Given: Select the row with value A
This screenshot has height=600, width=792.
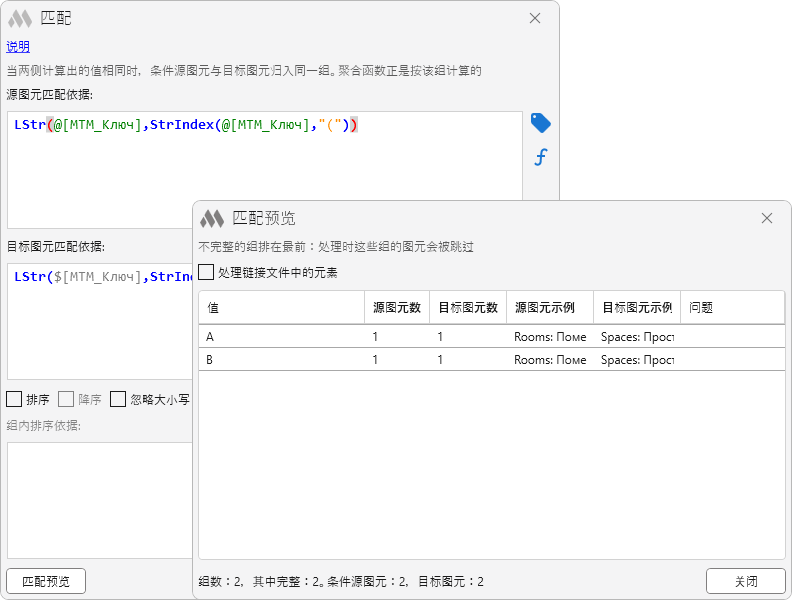Looking at the screenshot, I should pyautogui.click(x=491, y=336).
